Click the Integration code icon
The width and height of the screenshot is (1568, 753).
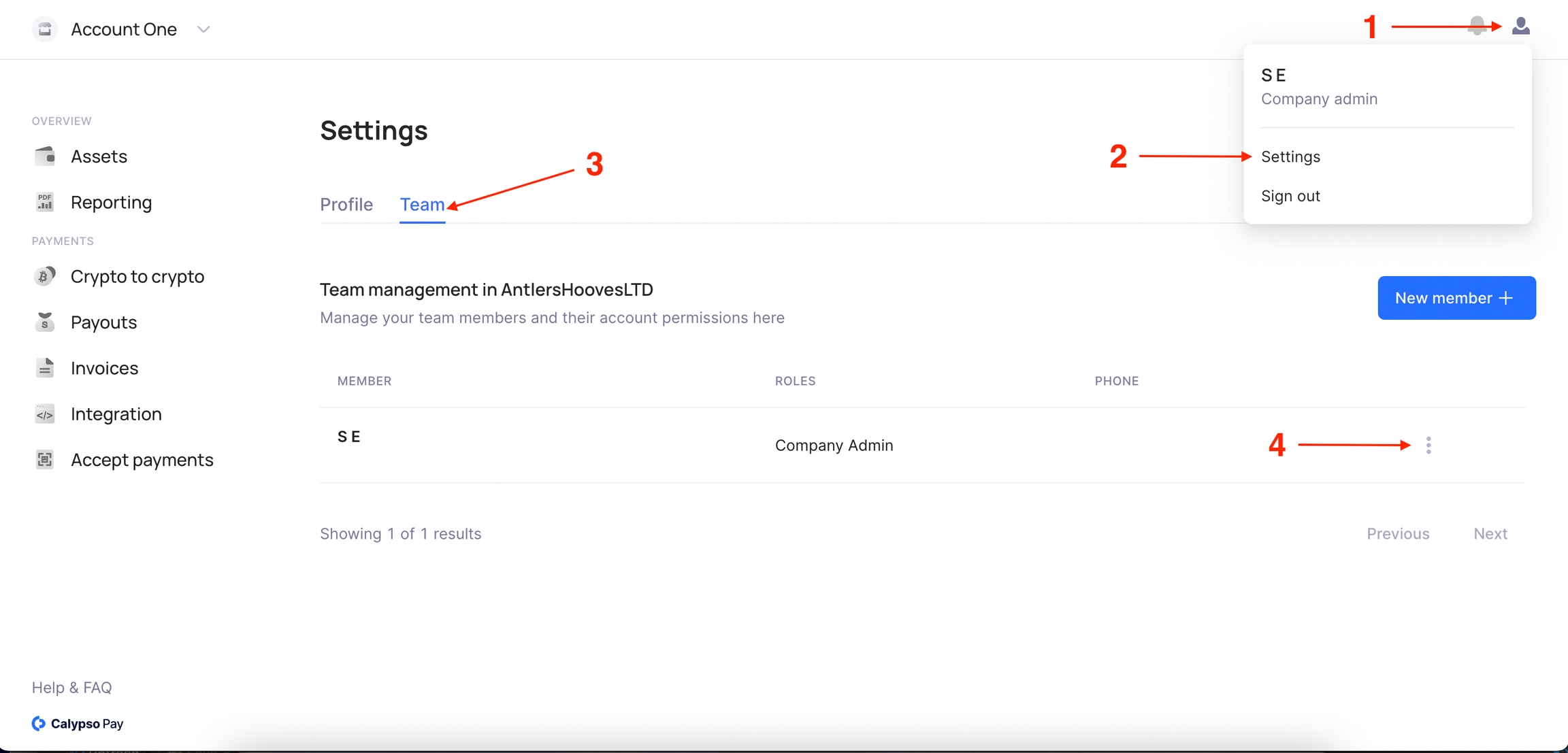(45, 414)
